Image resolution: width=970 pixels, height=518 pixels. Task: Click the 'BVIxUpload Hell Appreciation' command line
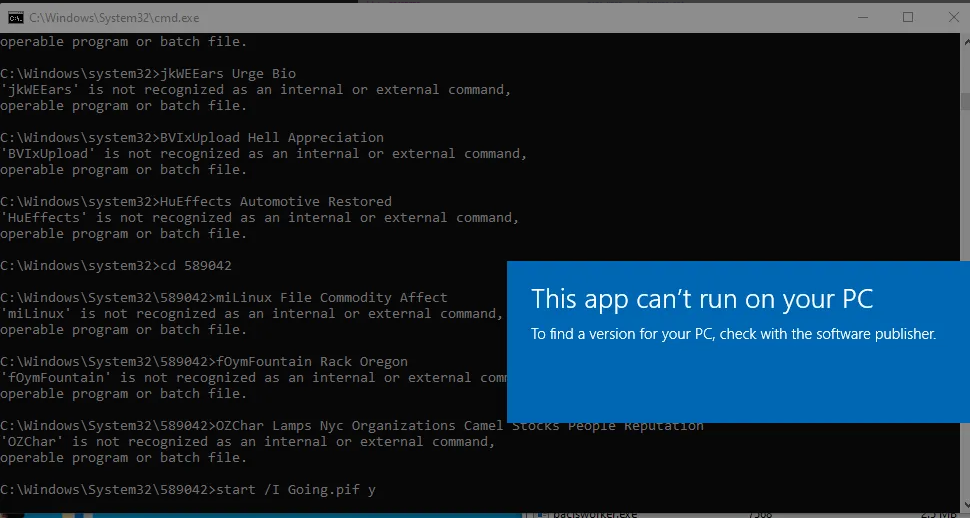(x=192, y=137)
